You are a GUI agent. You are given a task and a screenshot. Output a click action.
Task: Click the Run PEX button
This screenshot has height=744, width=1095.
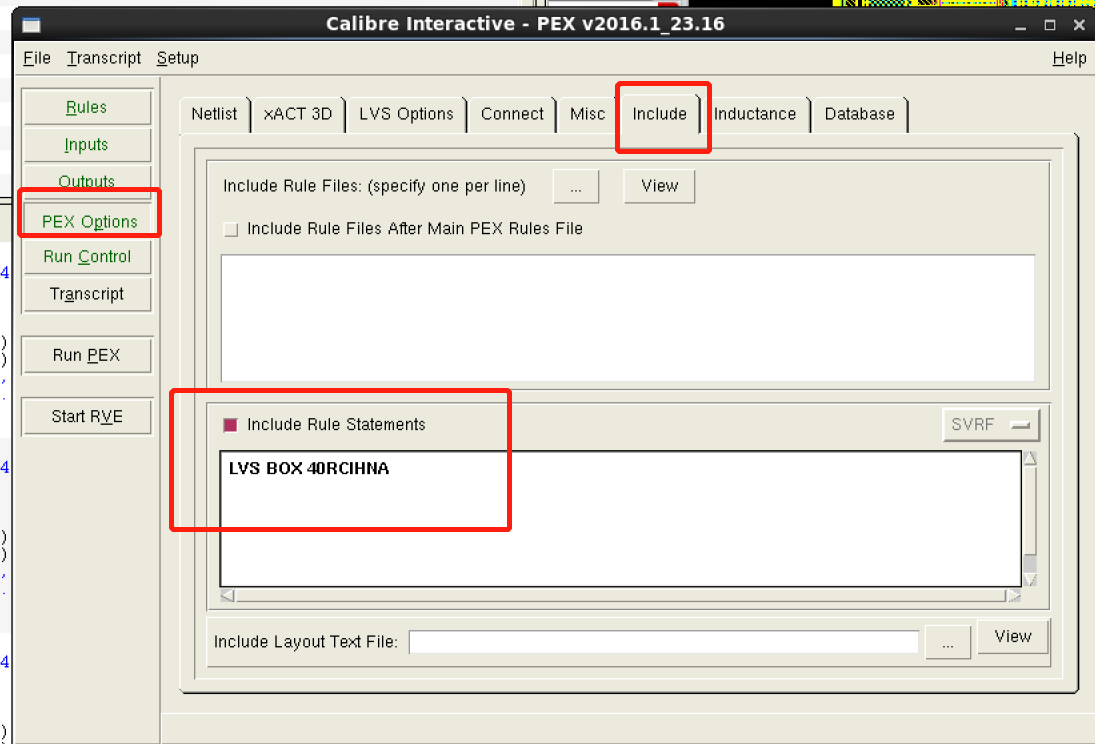[x=87, y=356]
